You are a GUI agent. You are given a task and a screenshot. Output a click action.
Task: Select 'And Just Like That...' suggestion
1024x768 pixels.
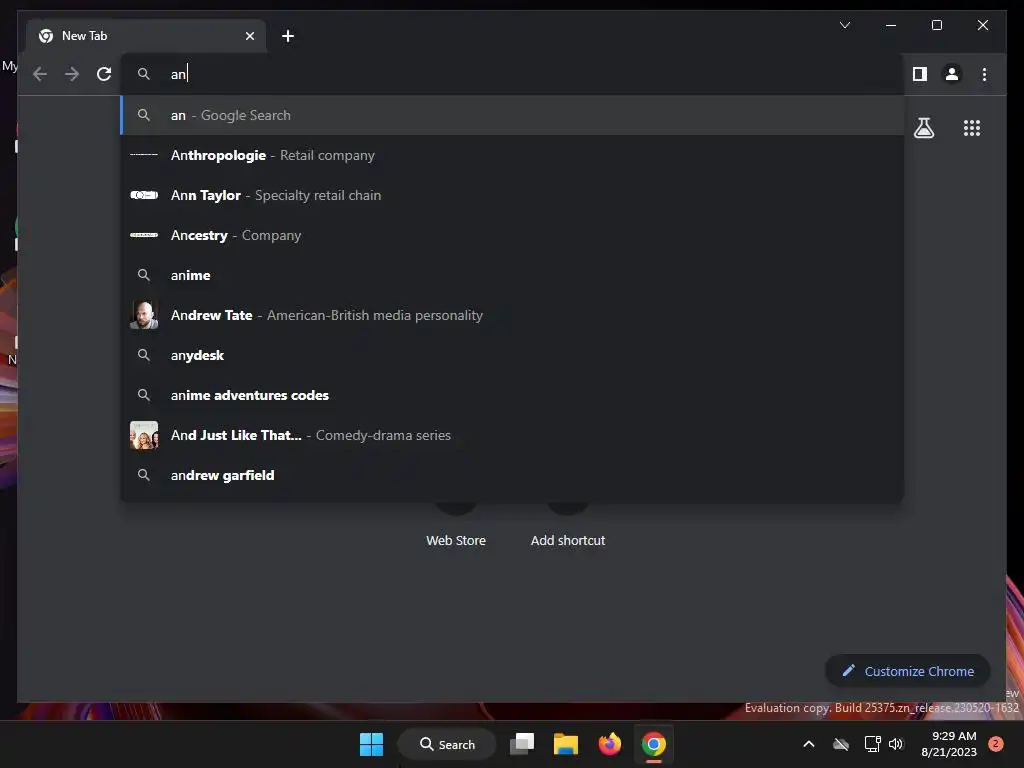(513, 435)
